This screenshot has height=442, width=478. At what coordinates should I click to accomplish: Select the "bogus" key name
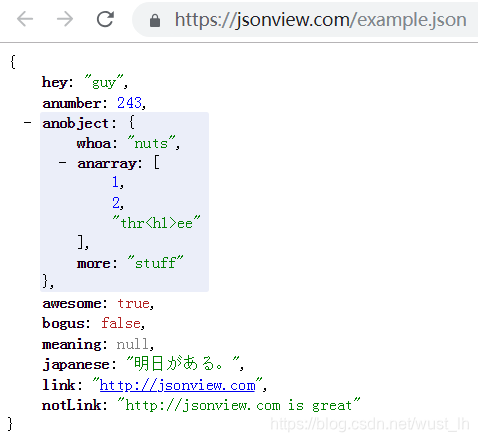click(x=63, y=324)
